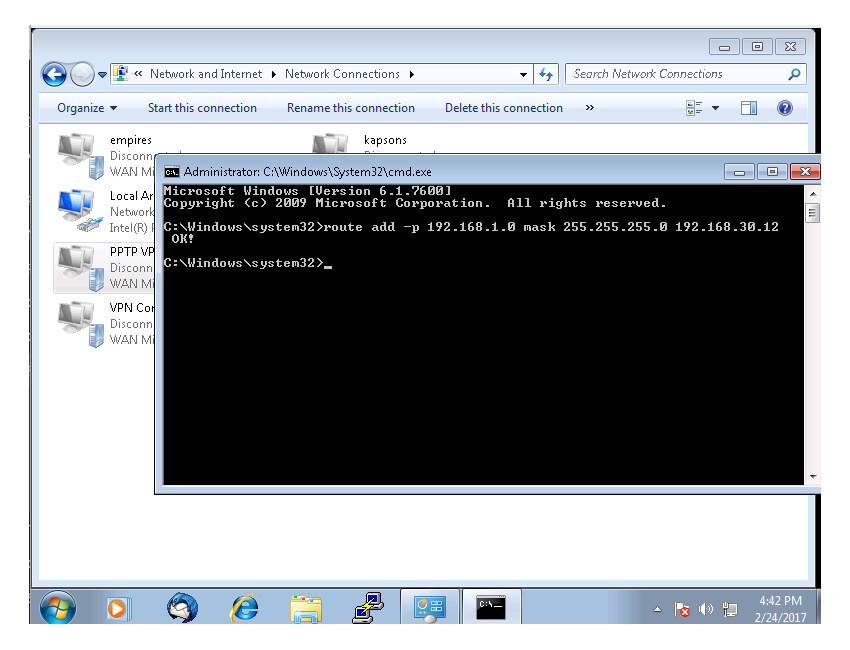Show hidden tray icons arrow
Viewport: 850px width, 650px height.
pos(657,609)
